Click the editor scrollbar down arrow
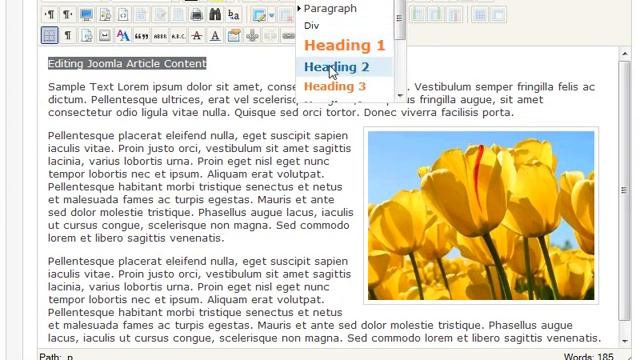Screen dimensions: 640x360 [624, 341]
